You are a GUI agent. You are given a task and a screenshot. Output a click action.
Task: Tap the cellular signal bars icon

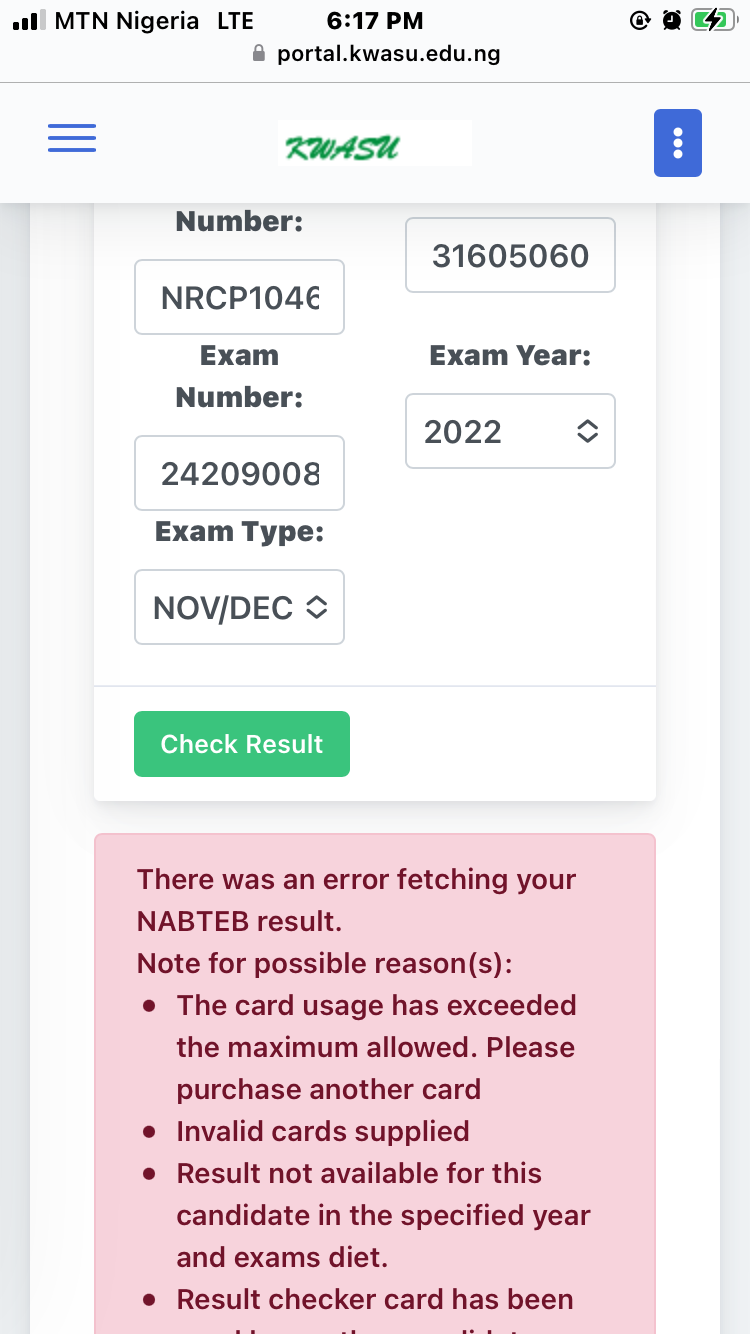pos(29,20)
